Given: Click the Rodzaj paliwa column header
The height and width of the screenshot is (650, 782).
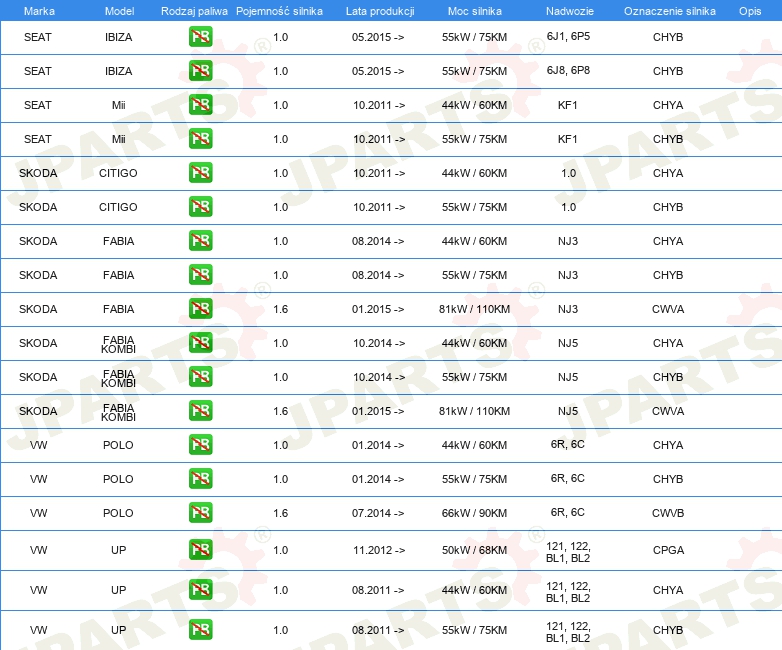Looking at the screenshot, I should click(194, 11).
